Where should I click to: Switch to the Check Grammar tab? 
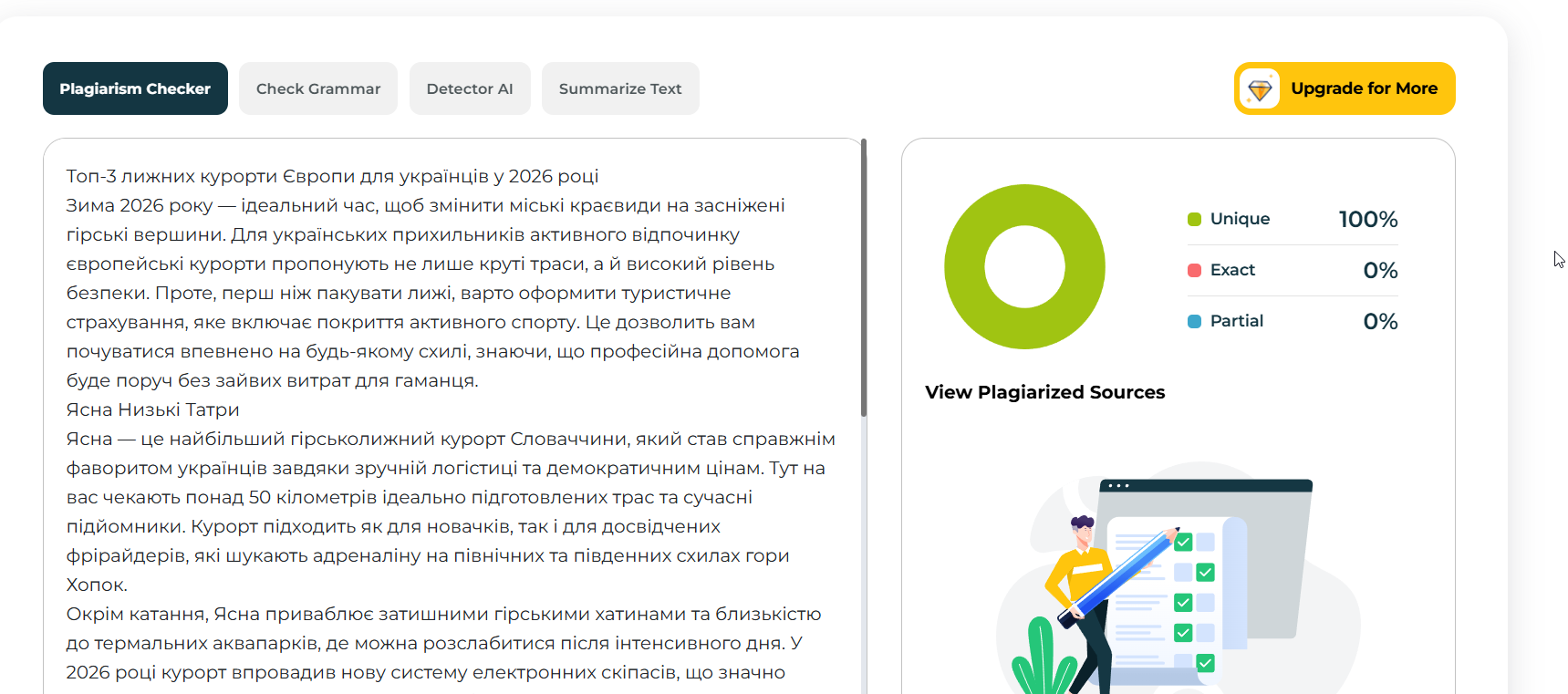pyautogui.click(x=317, y=88)
